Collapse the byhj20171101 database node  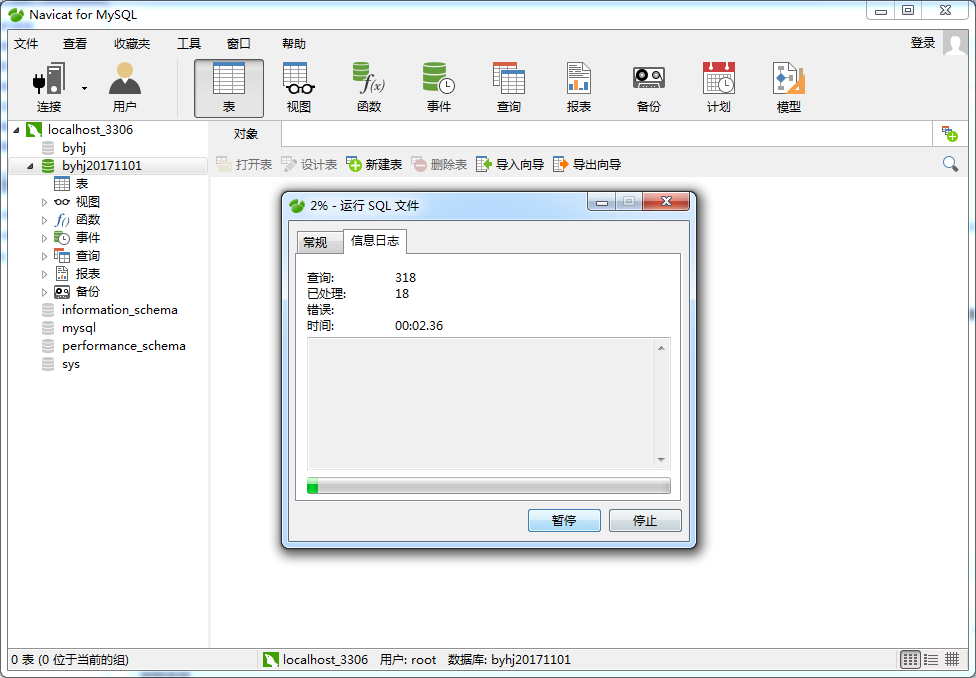pos(30,166)
